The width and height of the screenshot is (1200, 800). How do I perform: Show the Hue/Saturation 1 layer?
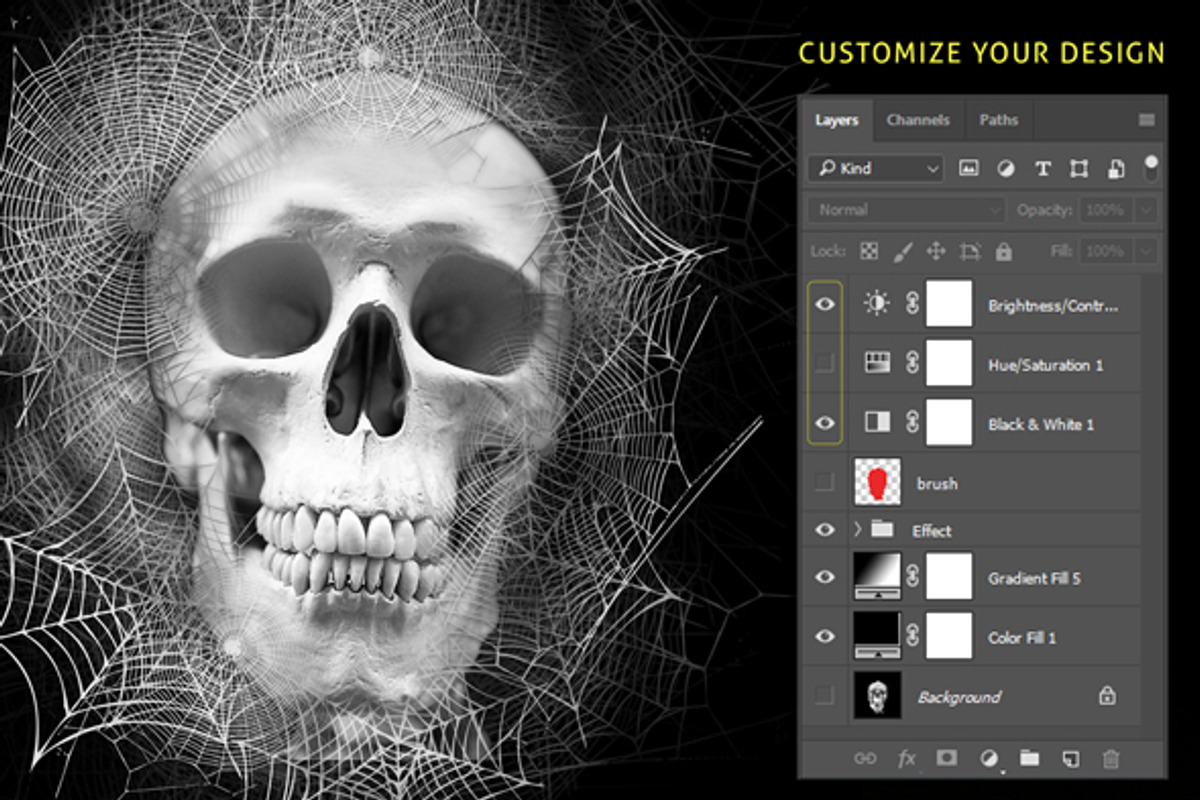click(824, 363)
